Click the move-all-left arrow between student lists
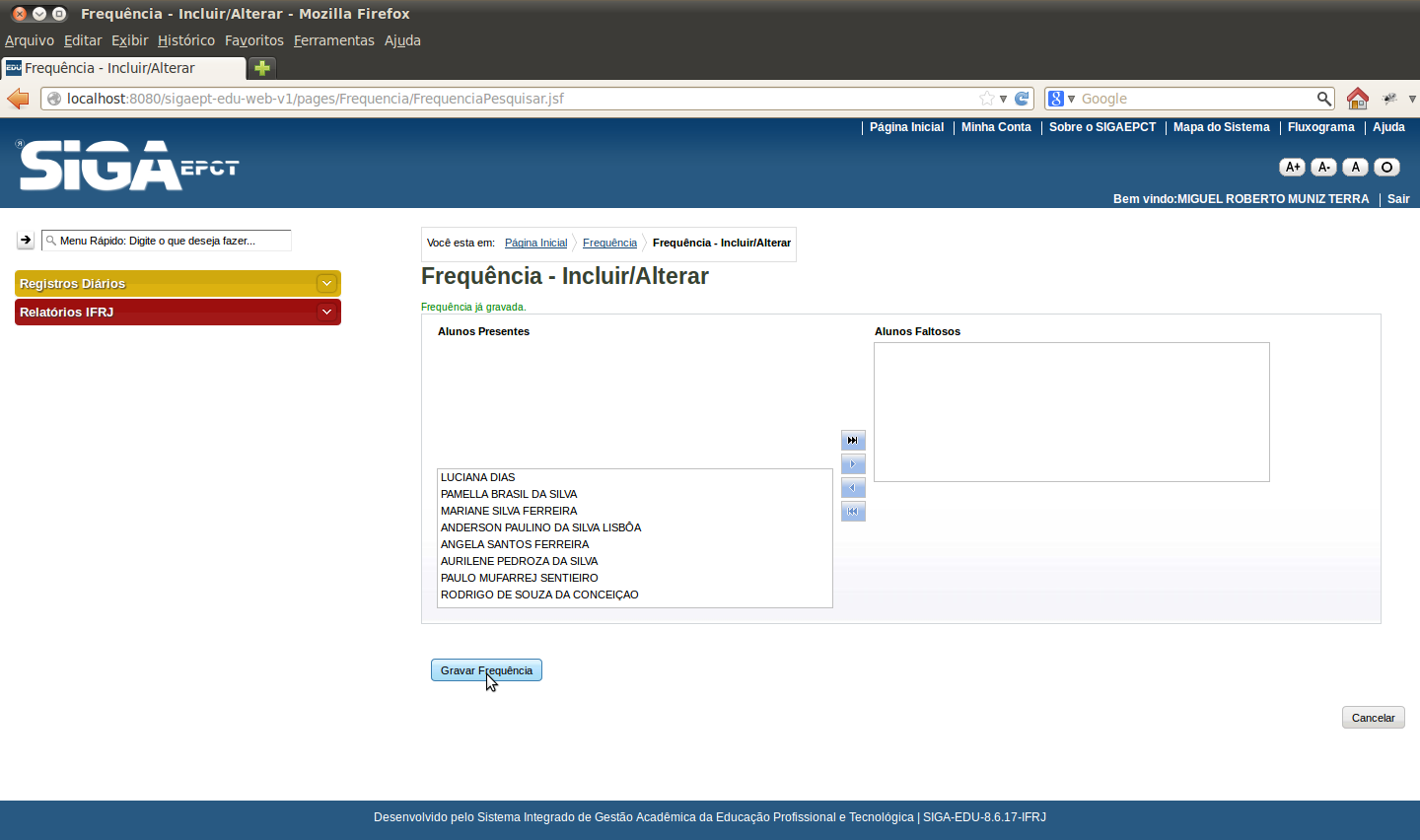 853,512
